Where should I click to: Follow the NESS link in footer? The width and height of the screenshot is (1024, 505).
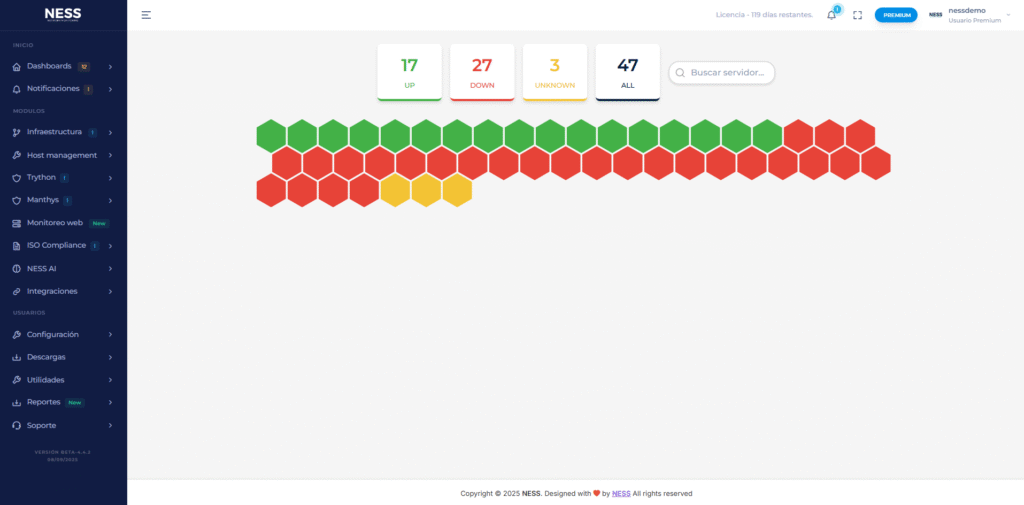[x=621, y=493]
